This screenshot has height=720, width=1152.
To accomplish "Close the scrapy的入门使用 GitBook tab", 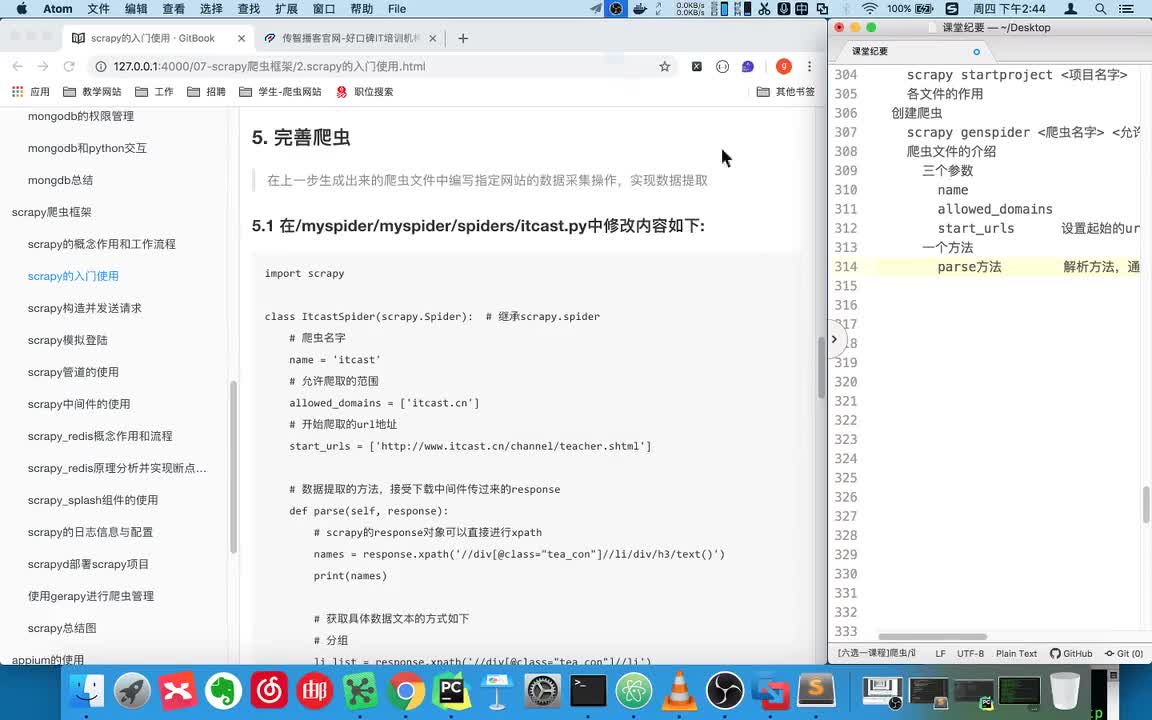I will point(242,38).
